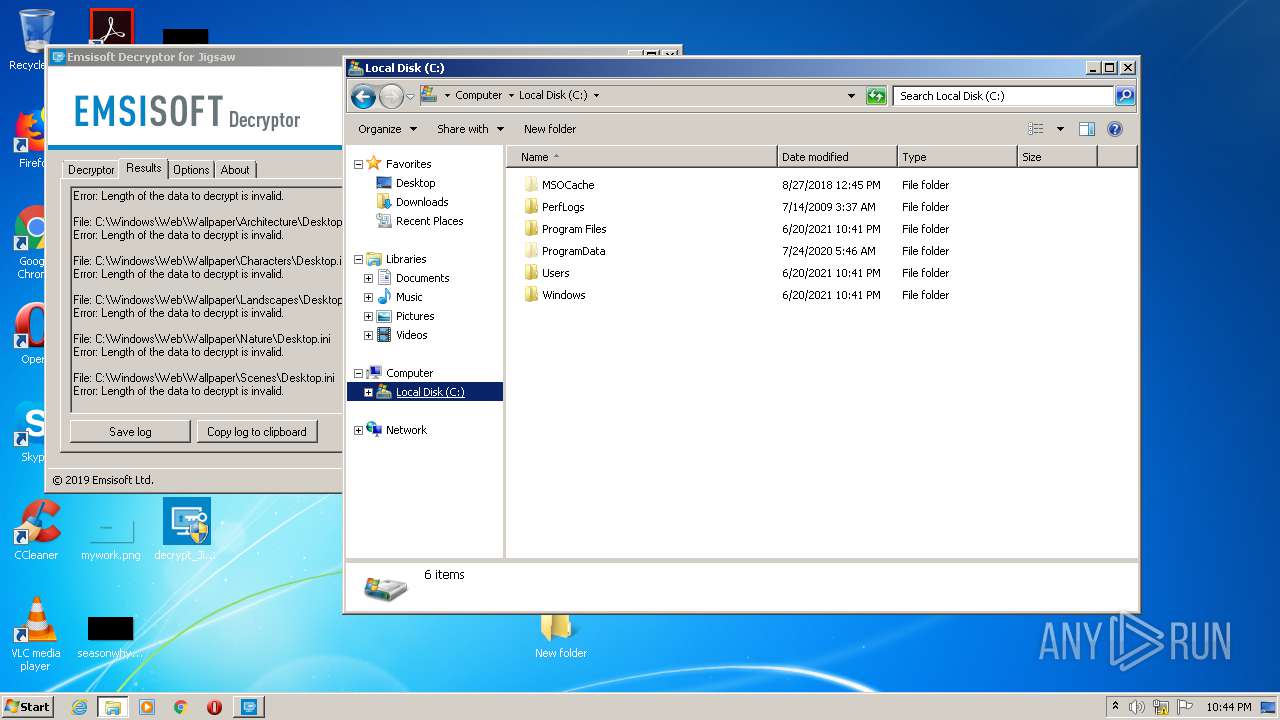Expand the Videos library node
Screen dimensions: 1280x720
(x=368, y=335)
